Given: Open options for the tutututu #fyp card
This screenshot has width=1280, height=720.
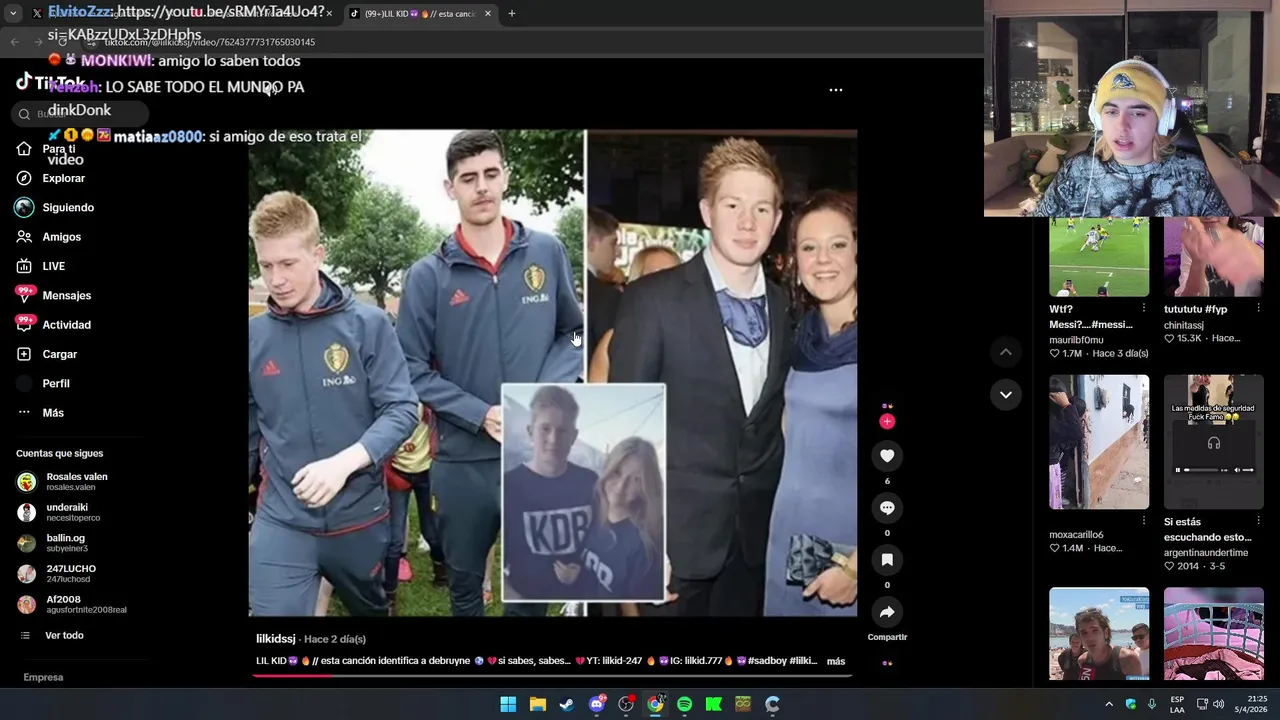Looking at the screenshot, I should click(x=1258, y=309).
